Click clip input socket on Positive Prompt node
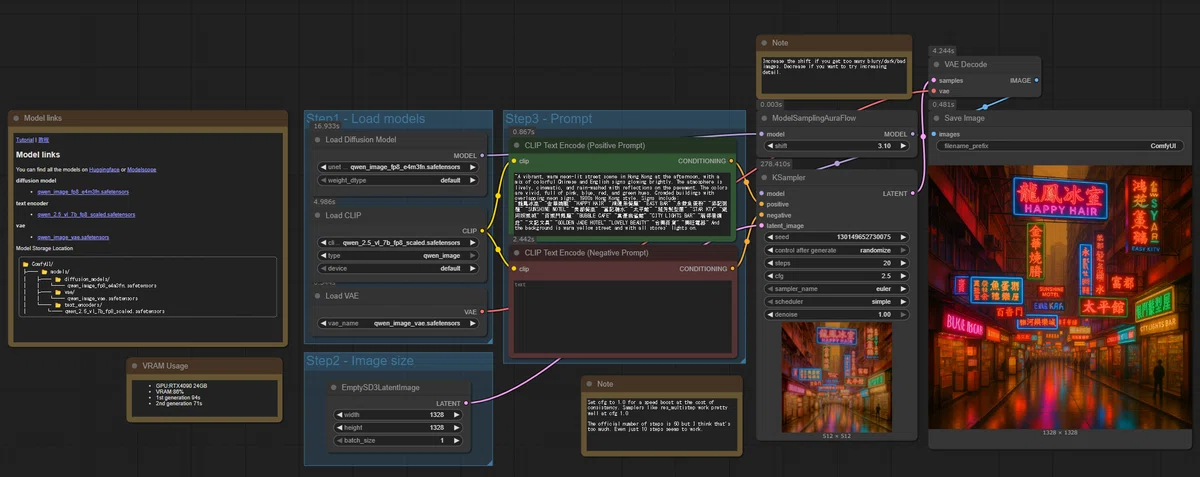The height and width of the screenshot is (477, 1200). coord(513,160)
